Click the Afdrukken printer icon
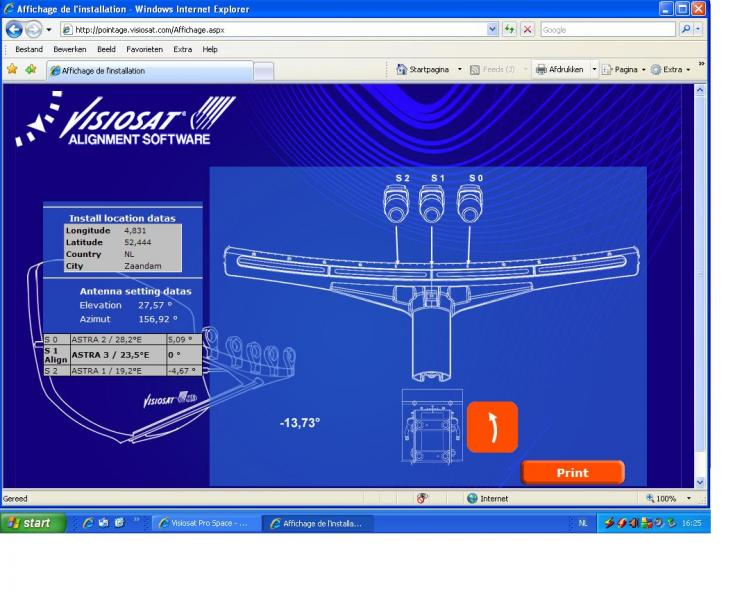 541,70
